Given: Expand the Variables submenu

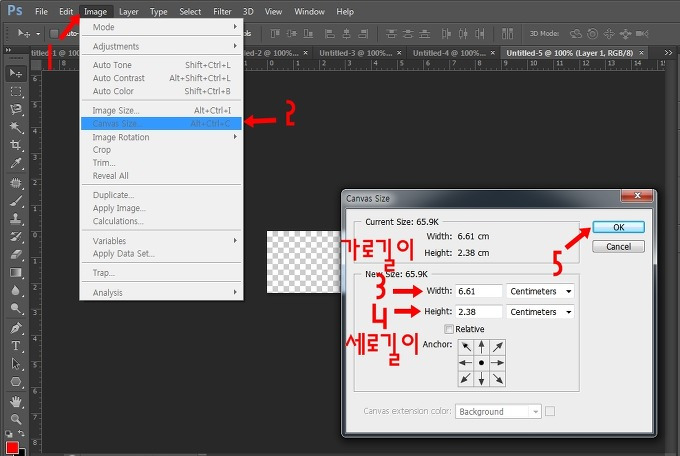Looking at the screenshot, I should [161, 241].
